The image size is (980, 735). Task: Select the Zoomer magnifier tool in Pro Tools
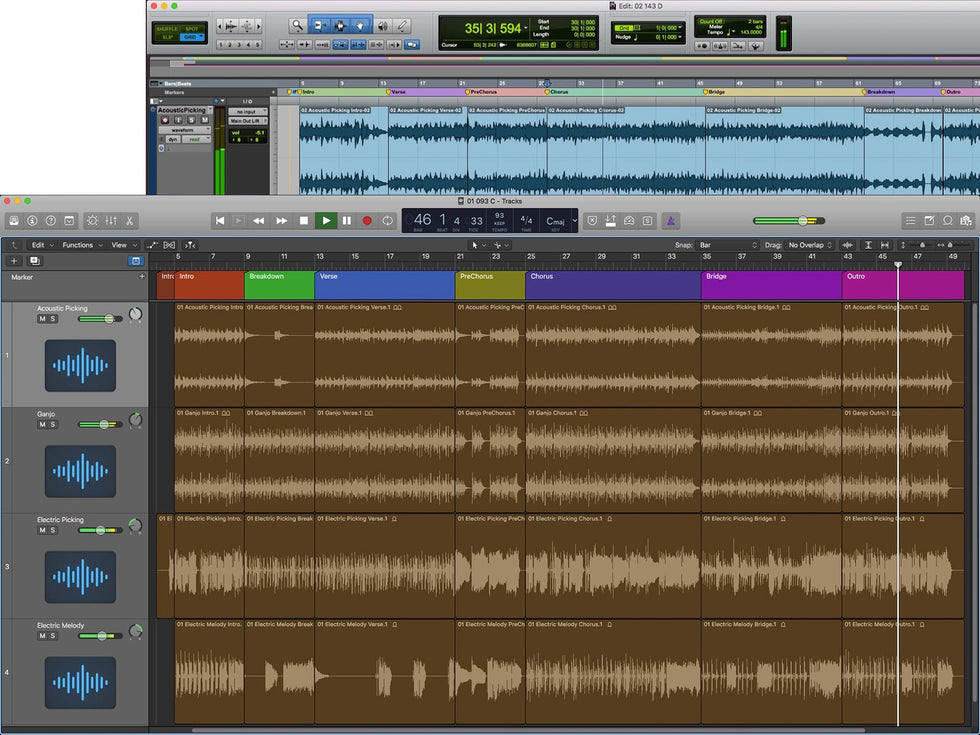tap(297, 25)
